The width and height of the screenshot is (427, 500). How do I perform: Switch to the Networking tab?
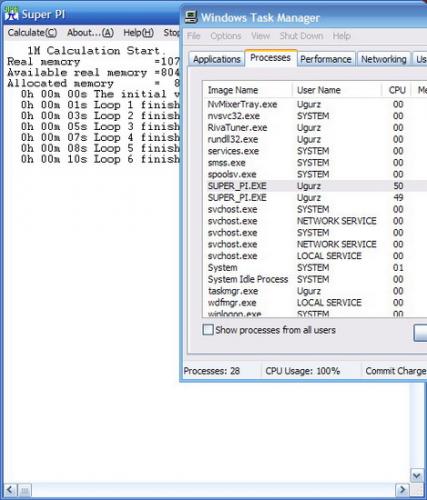[x=384, y=59]
